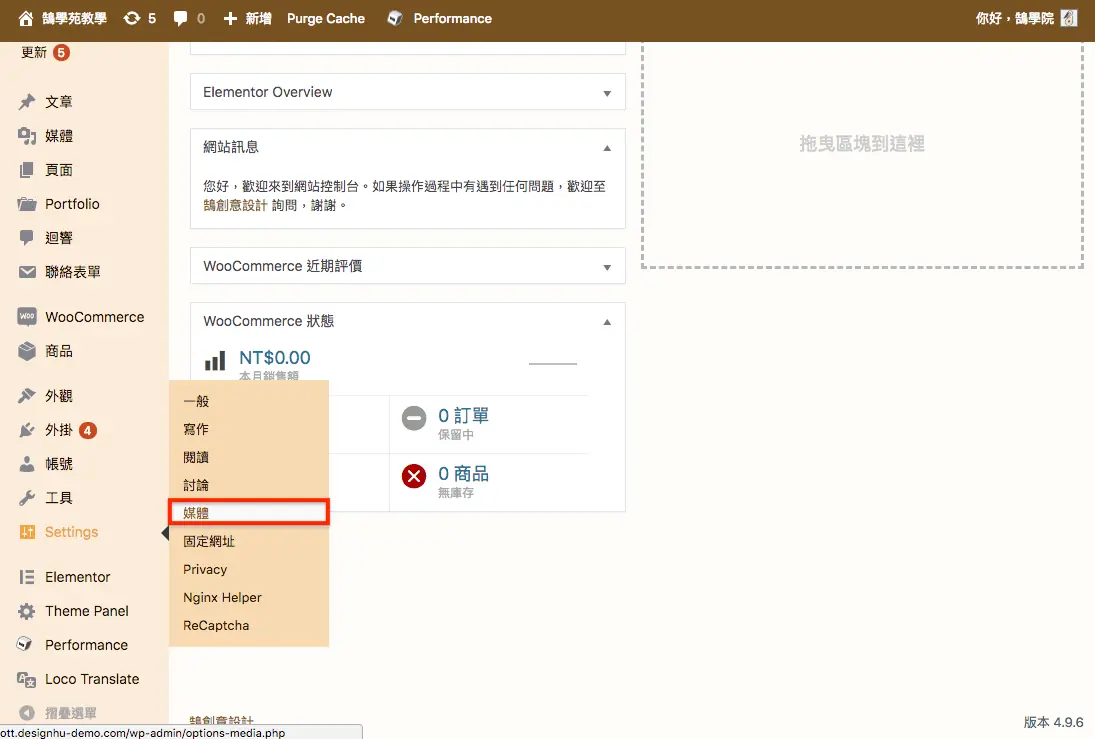The width and height of the screenshot is (1095, 739).
Task: Click the pages icon beside 頁面
Action: click(27, 170)
